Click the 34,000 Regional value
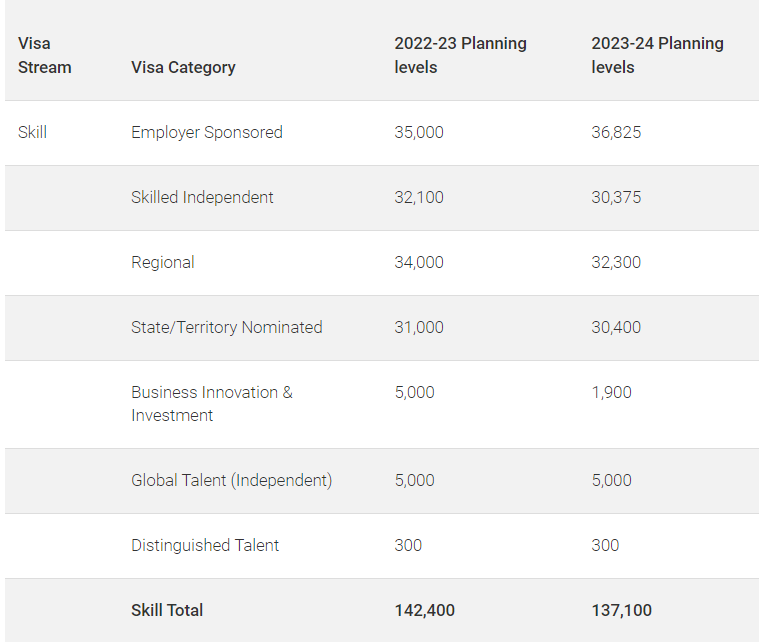 (419, 262)
